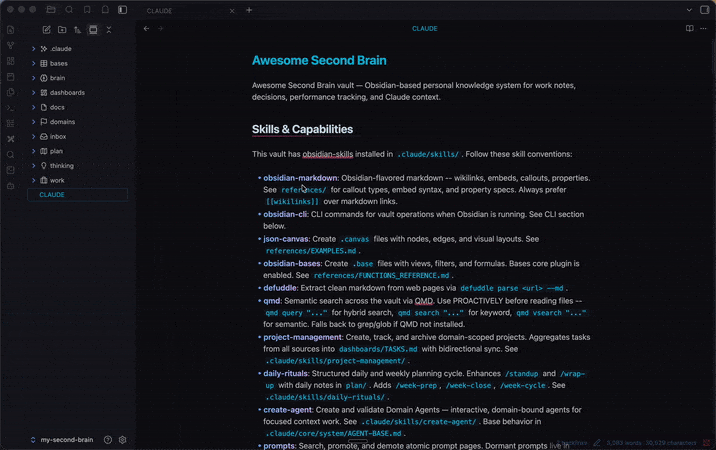Open the files tab folder icon in top bar

coord(51,10)
